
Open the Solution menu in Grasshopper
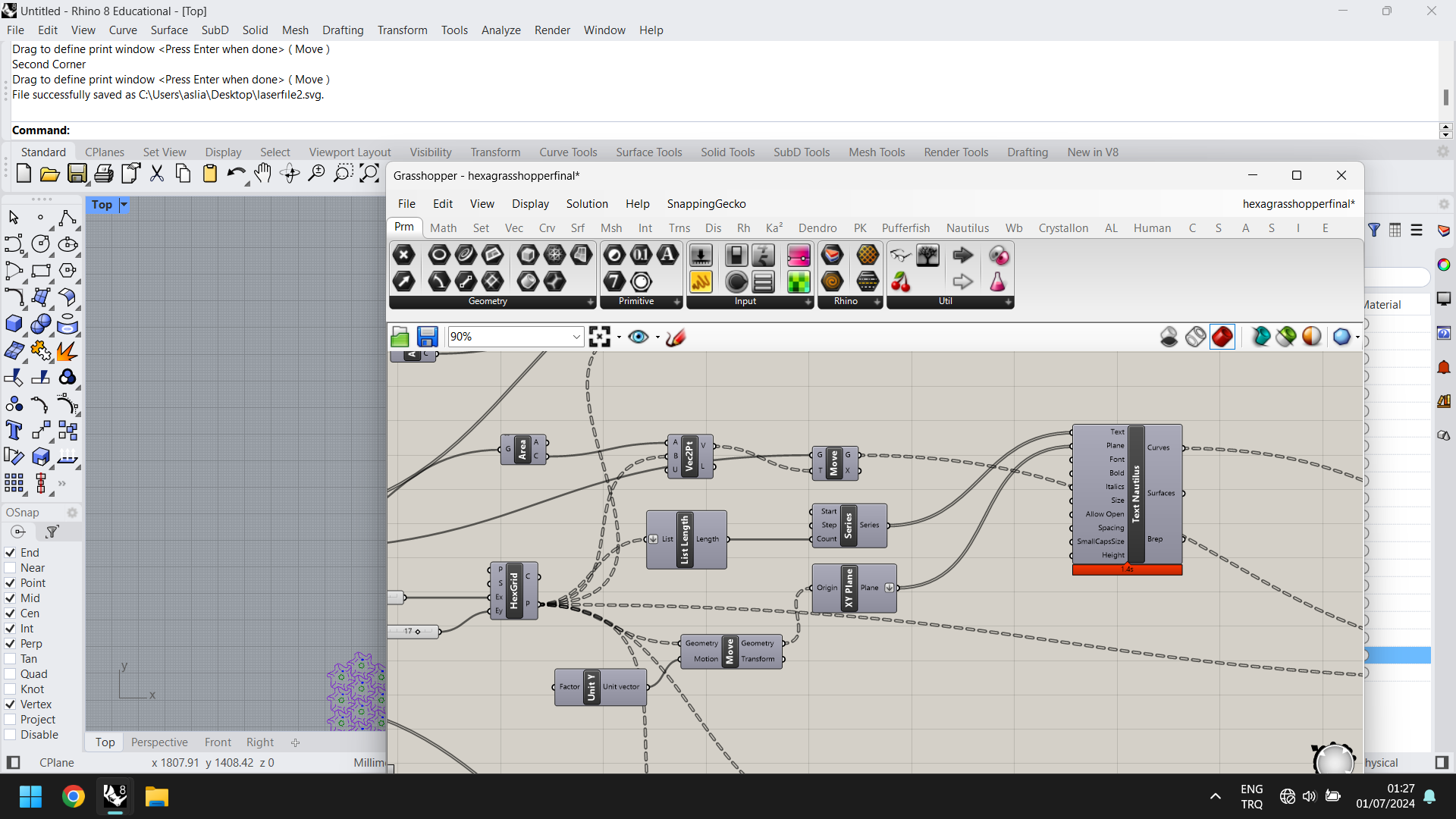click(x=587, y=204)
